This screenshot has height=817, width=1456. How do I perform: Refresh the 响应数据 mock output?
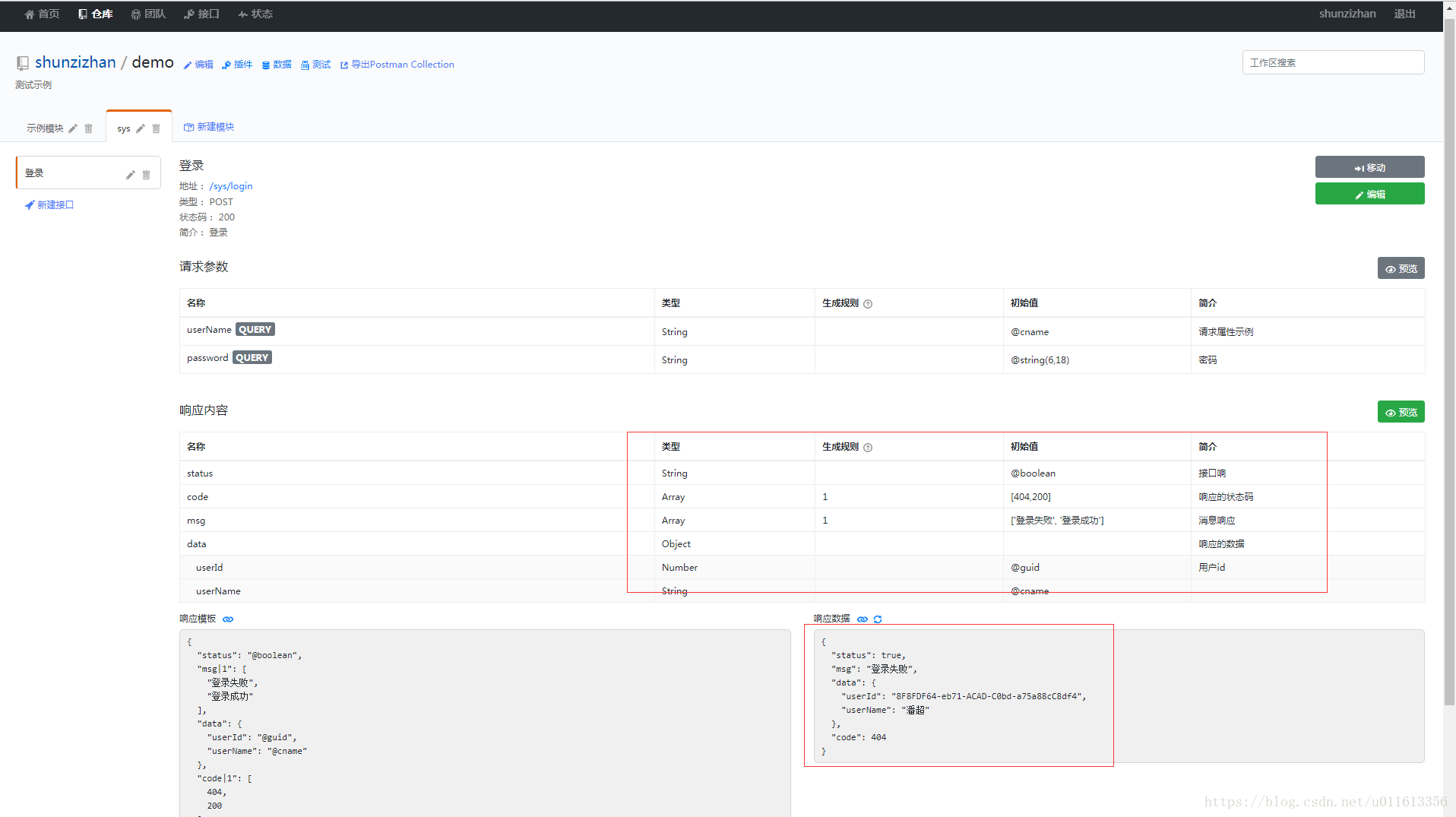pyautogui.click(x=878, y=619)
